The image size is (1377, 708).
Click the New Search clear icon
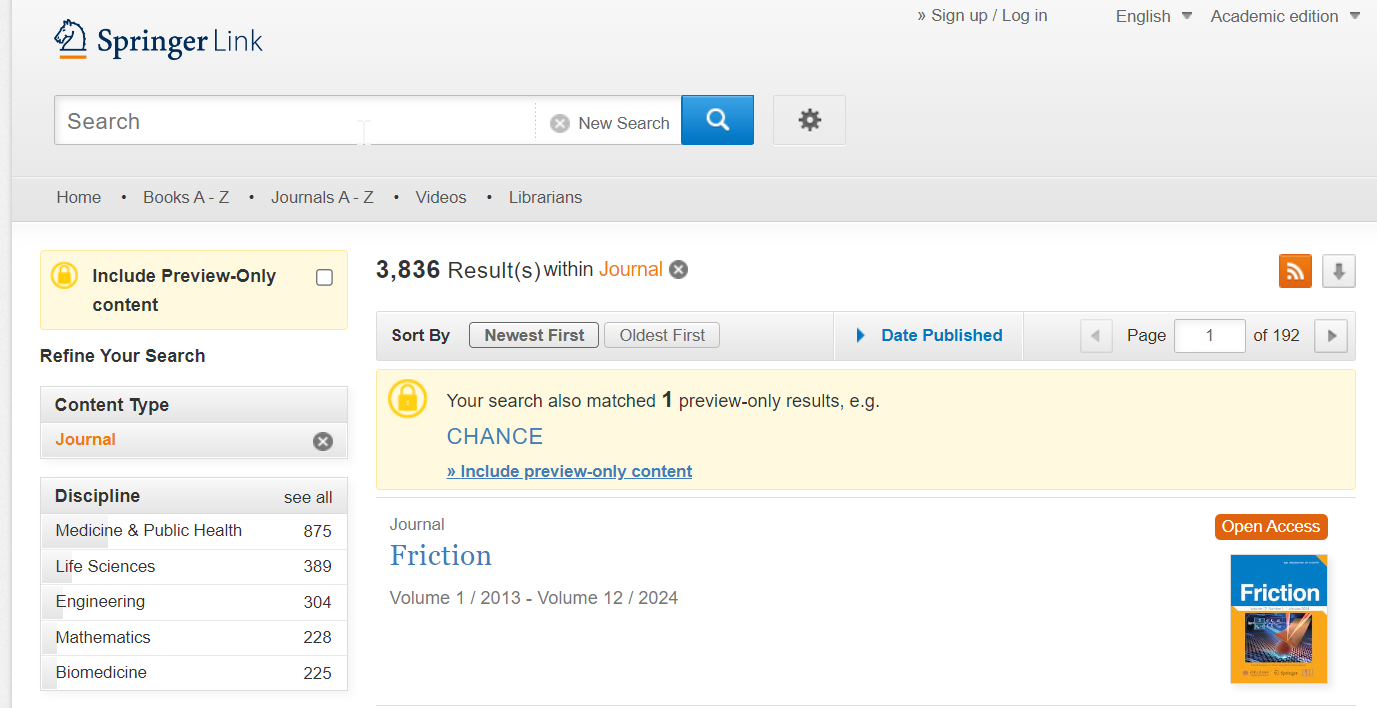click(x=560, y=123)
